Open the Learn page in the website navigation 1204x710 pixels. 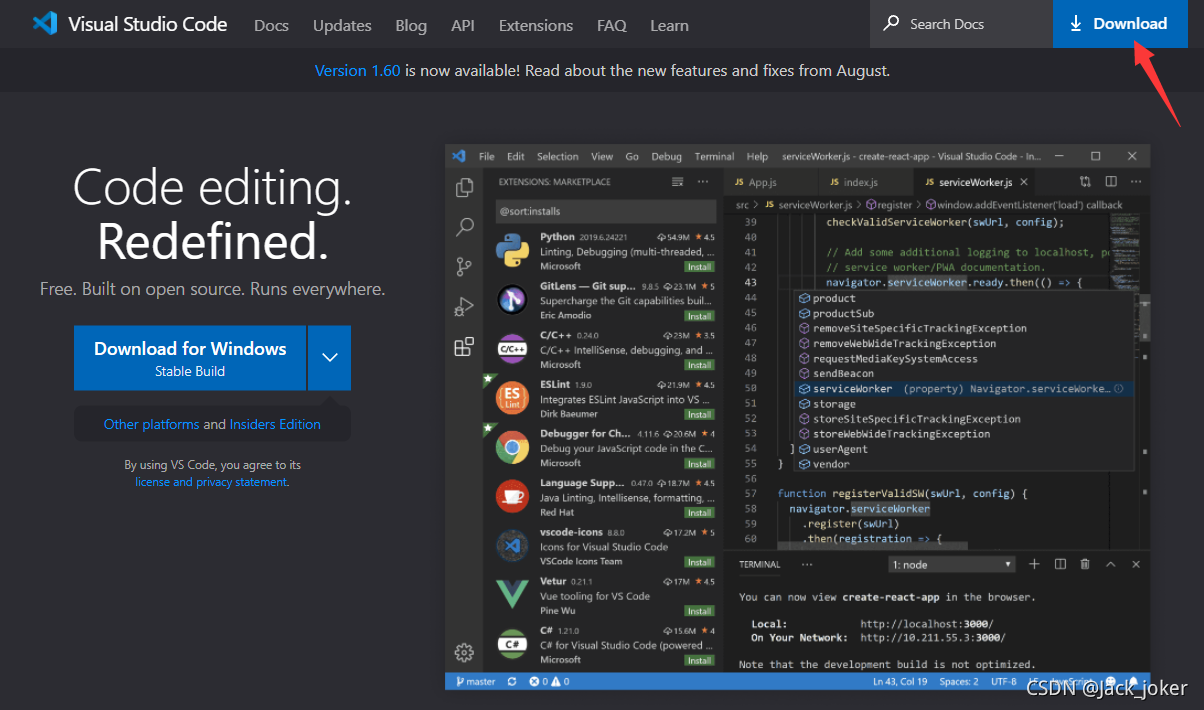click(x=670, y=25)
